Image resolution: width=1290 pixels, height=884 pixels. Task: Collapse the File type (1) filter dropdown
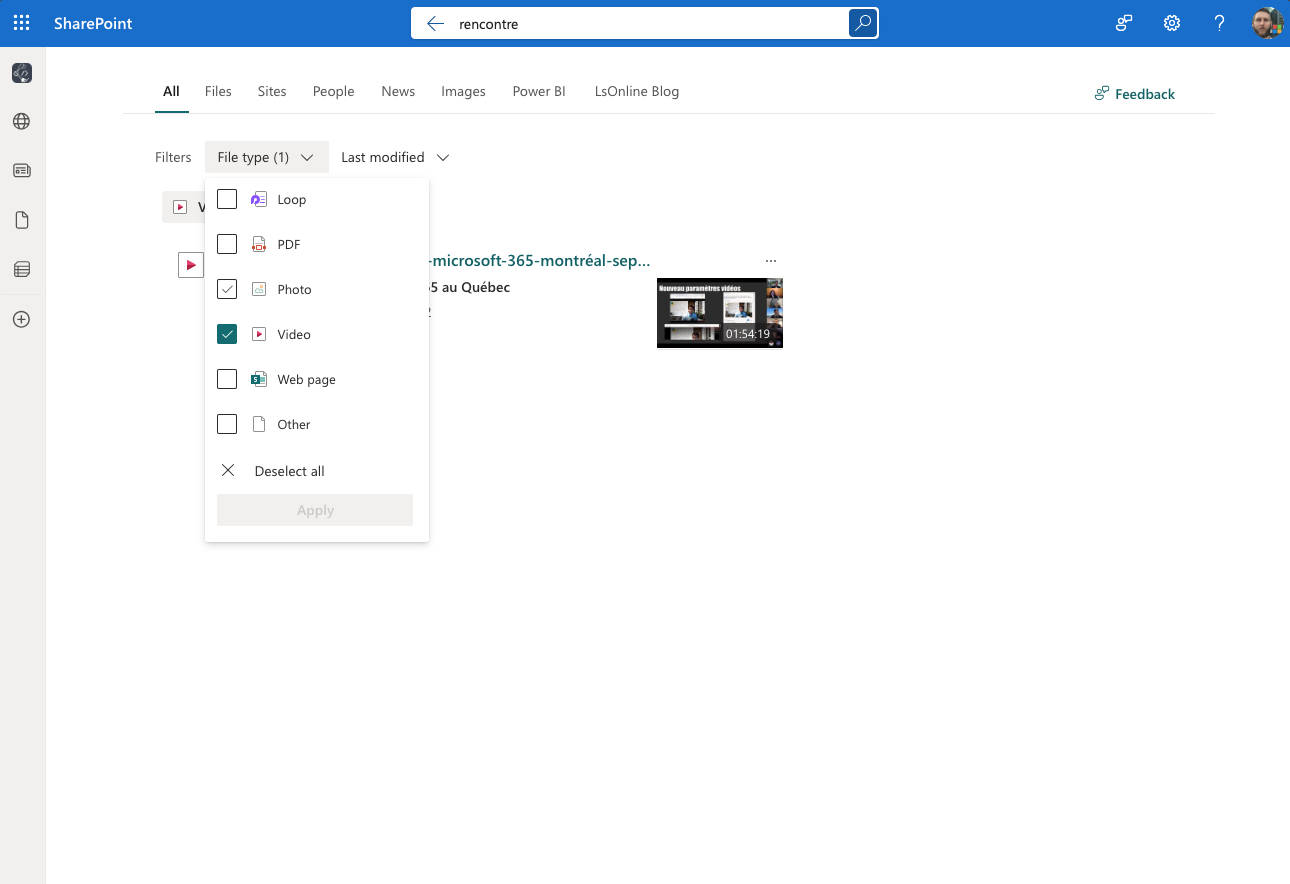click(266, 157)
